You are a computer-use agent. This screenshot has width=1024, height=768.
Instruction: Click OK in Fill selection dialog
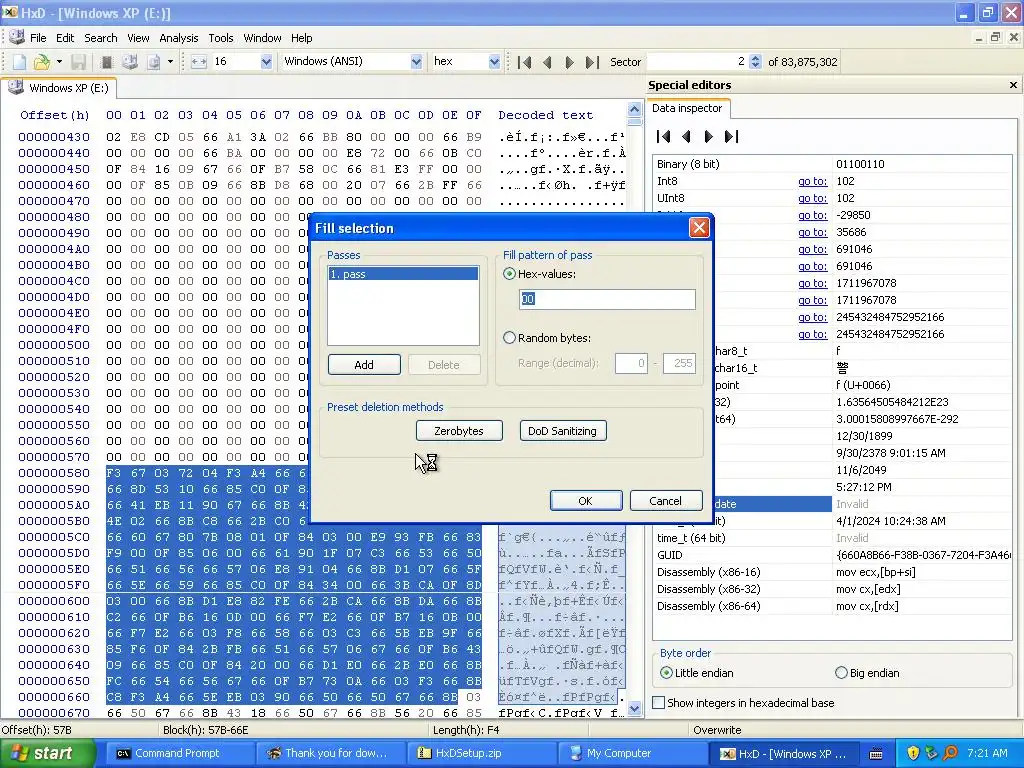[x=586, y=501]
